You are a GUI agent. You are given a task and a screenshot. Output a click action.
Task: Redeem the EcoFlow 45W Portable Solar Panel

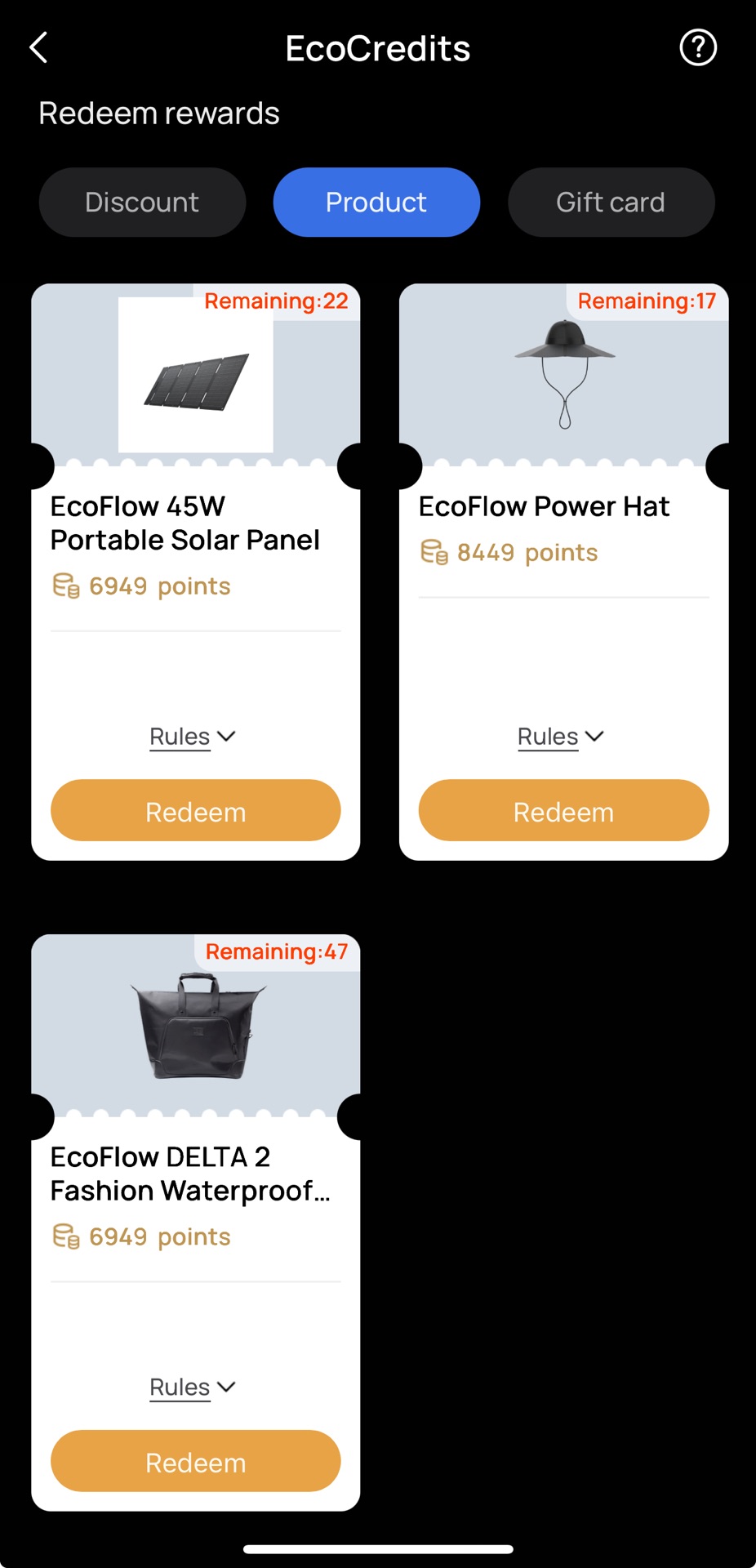coord(196,811)
